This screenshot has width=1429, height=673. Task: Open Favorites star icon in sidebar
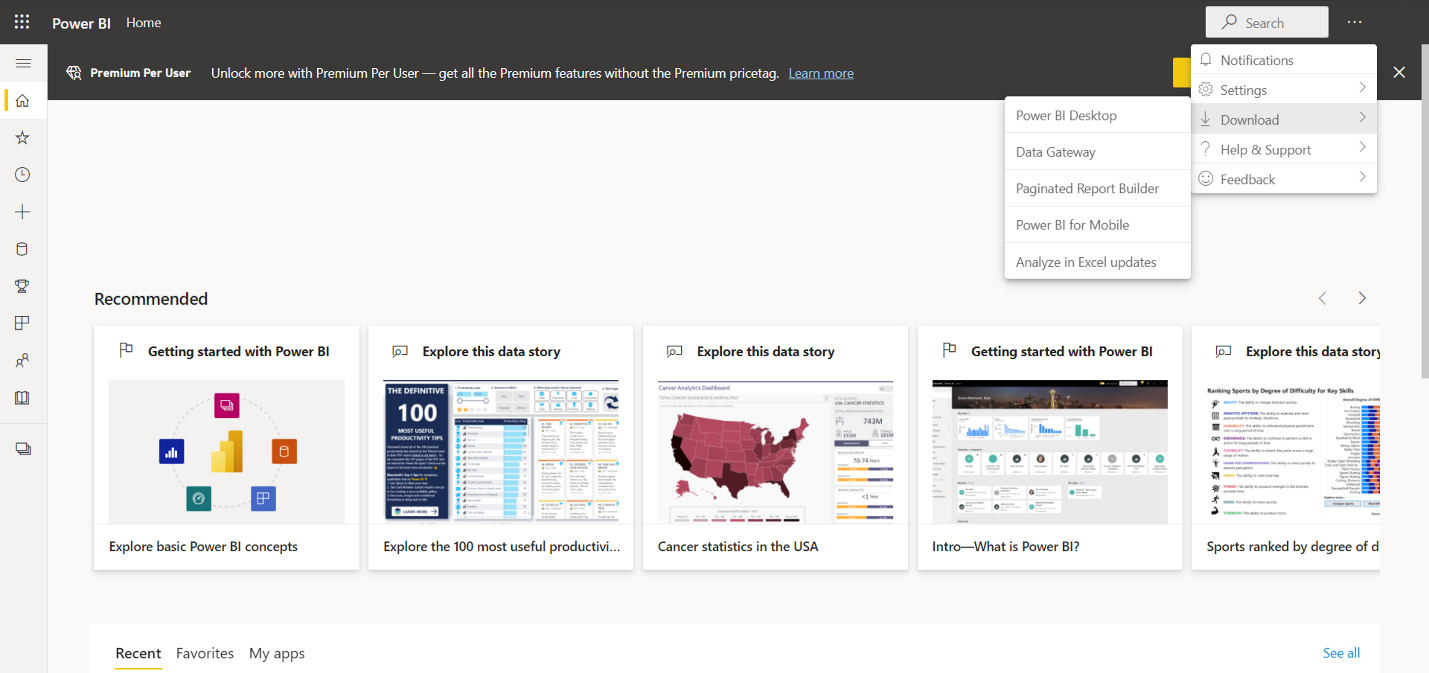pos(23,138)
